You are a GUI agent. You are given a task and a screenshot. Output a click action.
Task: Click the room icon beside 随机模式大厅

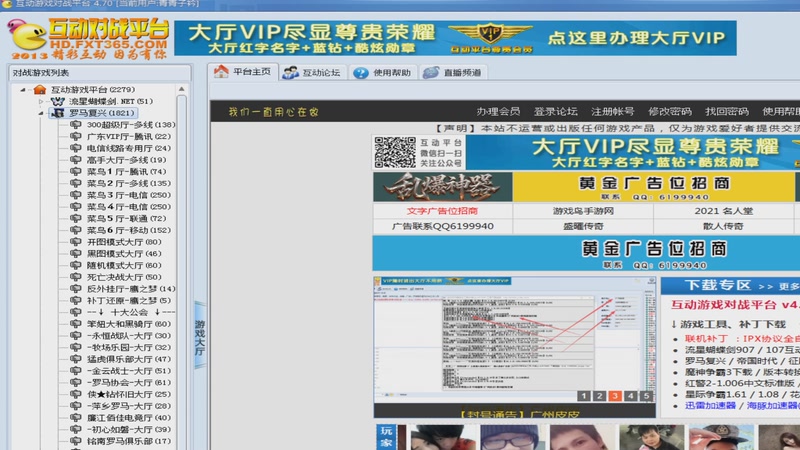click(x=76, y=265)
